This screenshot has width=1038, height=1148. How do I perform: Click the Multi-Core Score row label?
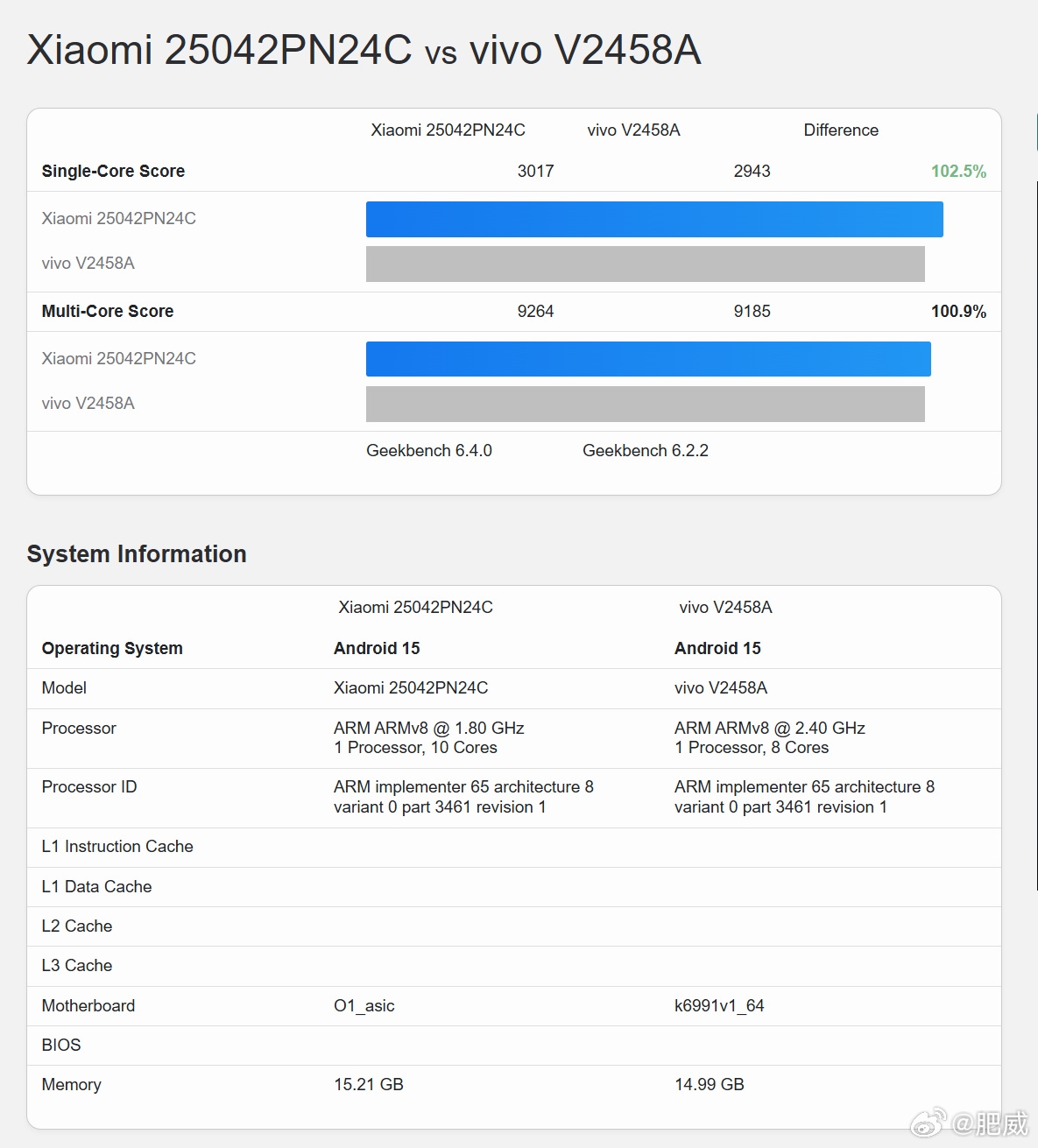pyautogui.click(x=108, y=312)
